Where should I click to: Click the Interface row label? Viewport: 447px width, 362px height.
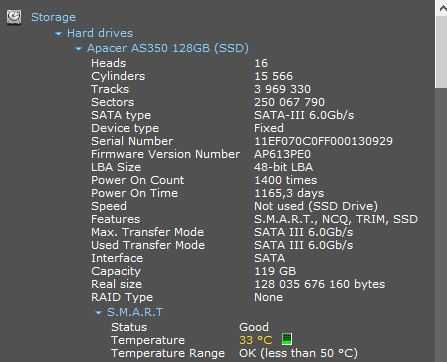[117, 258]
